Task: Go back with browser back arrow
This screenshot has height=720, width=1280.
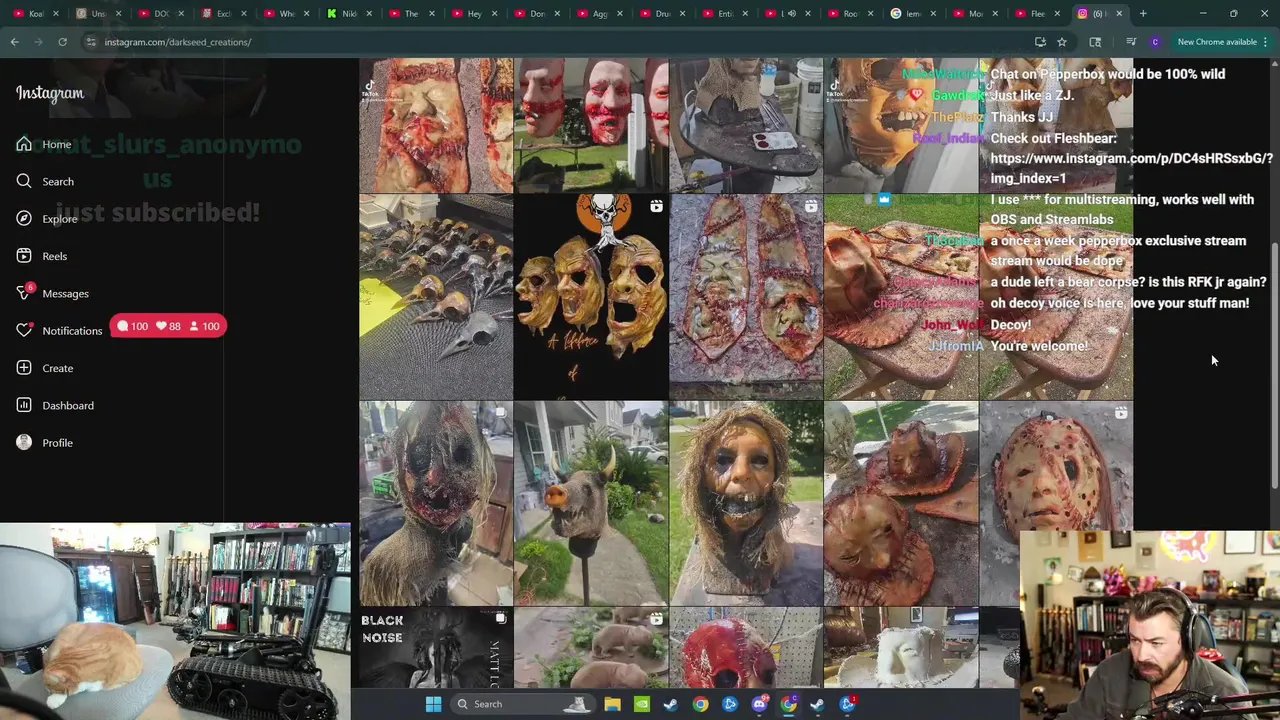Action: tap(14, 42)
